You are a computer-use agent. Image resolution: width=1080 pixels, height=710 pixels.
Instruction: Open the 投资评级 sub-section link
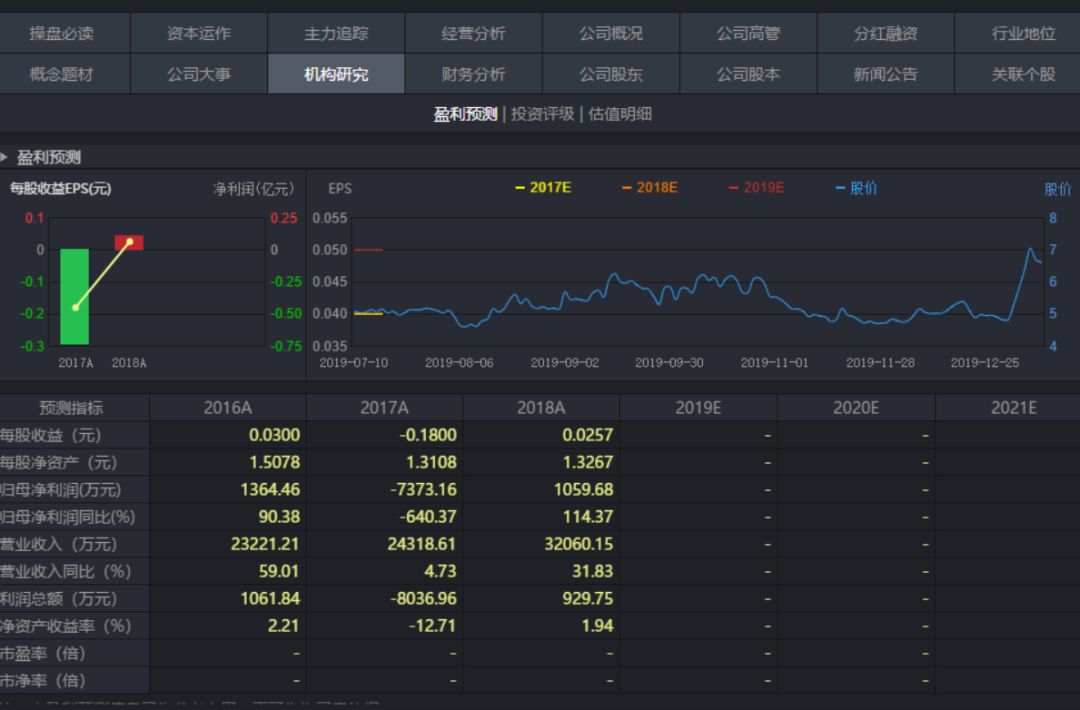pos(542,114)
